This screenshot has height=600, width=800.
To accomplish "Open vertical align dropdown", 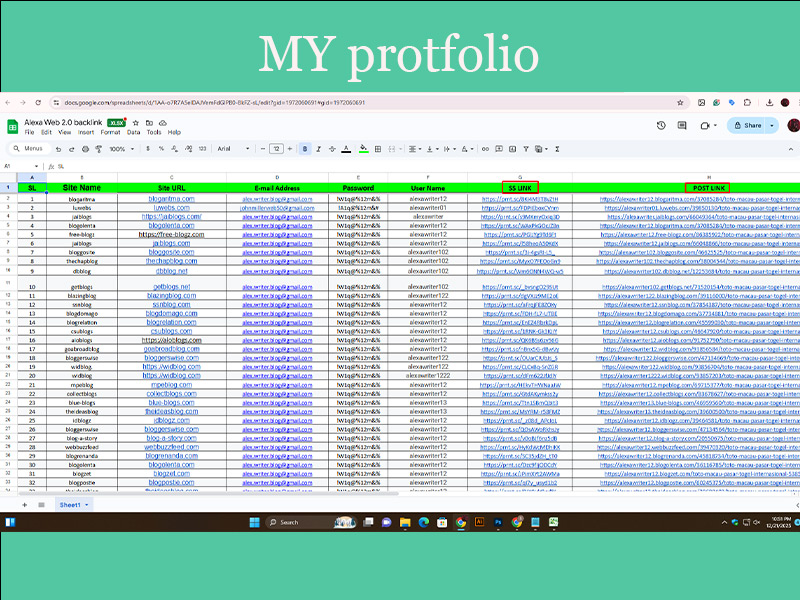I will coord(432,149).
